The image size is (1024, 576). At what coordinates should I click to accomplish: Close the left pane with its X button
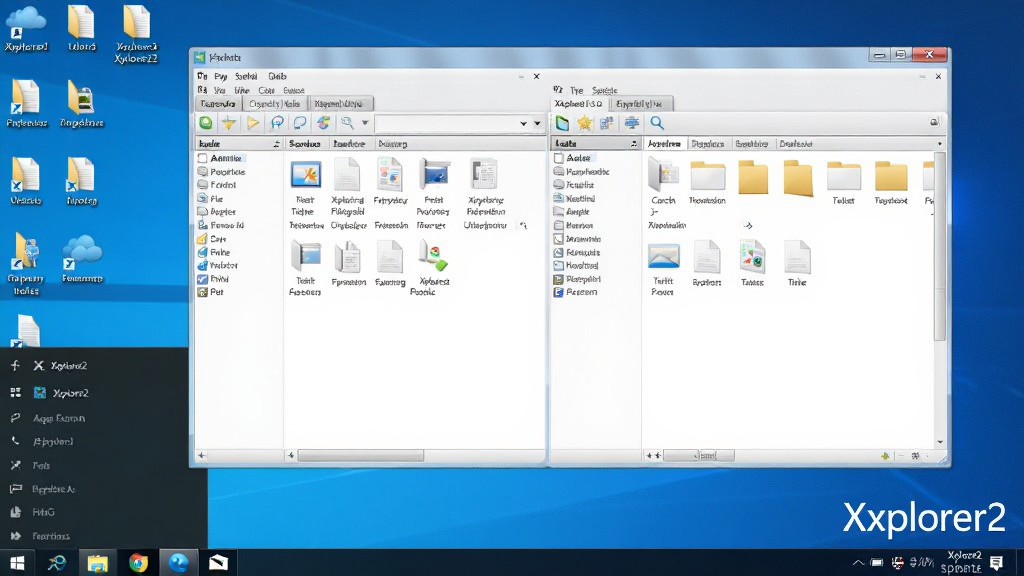click(x=537, y=76)
